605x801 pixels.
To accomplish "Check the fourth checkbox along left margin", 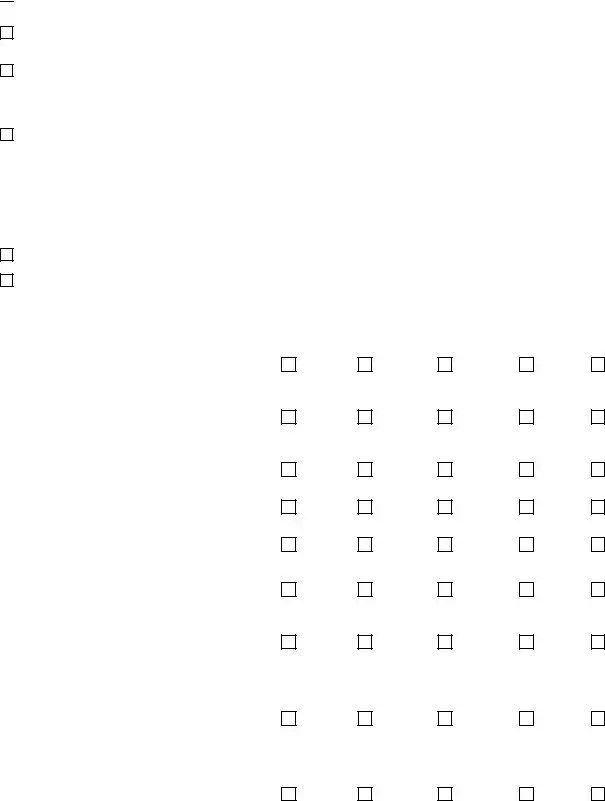I will [x=7, y=255].
